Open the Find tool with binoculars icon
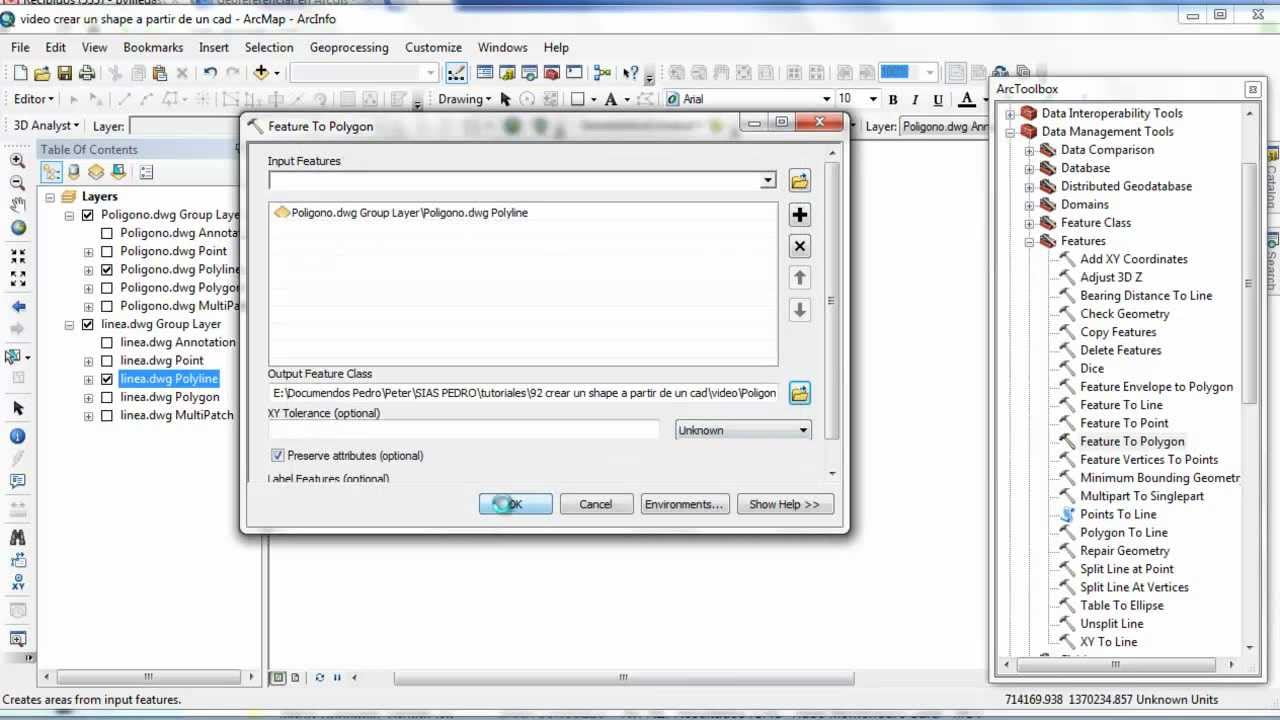This screenshot has height=720, width=1280. coord(20,536)
